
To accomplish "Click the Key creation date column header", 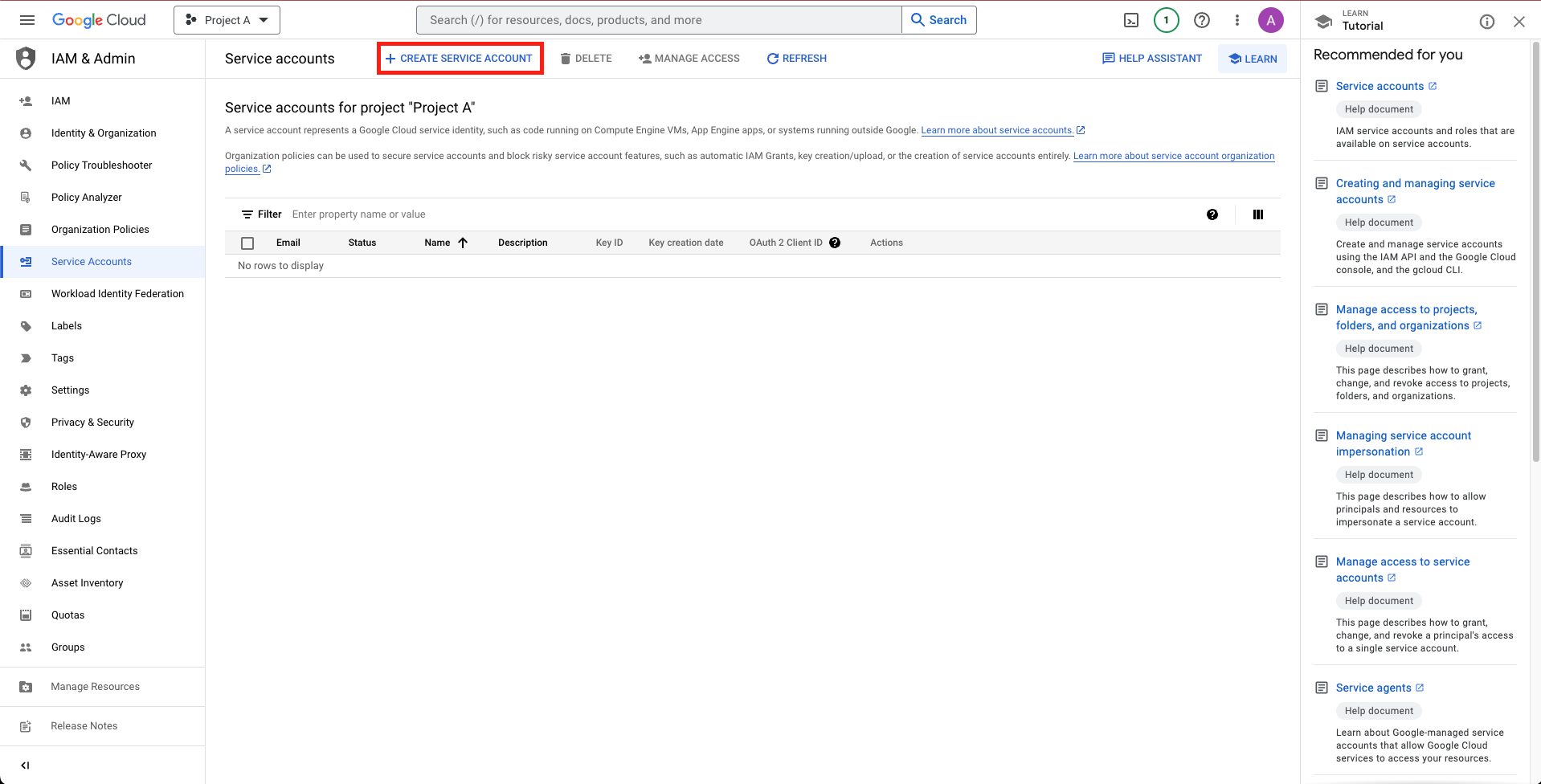I will [x=686, y=243].
